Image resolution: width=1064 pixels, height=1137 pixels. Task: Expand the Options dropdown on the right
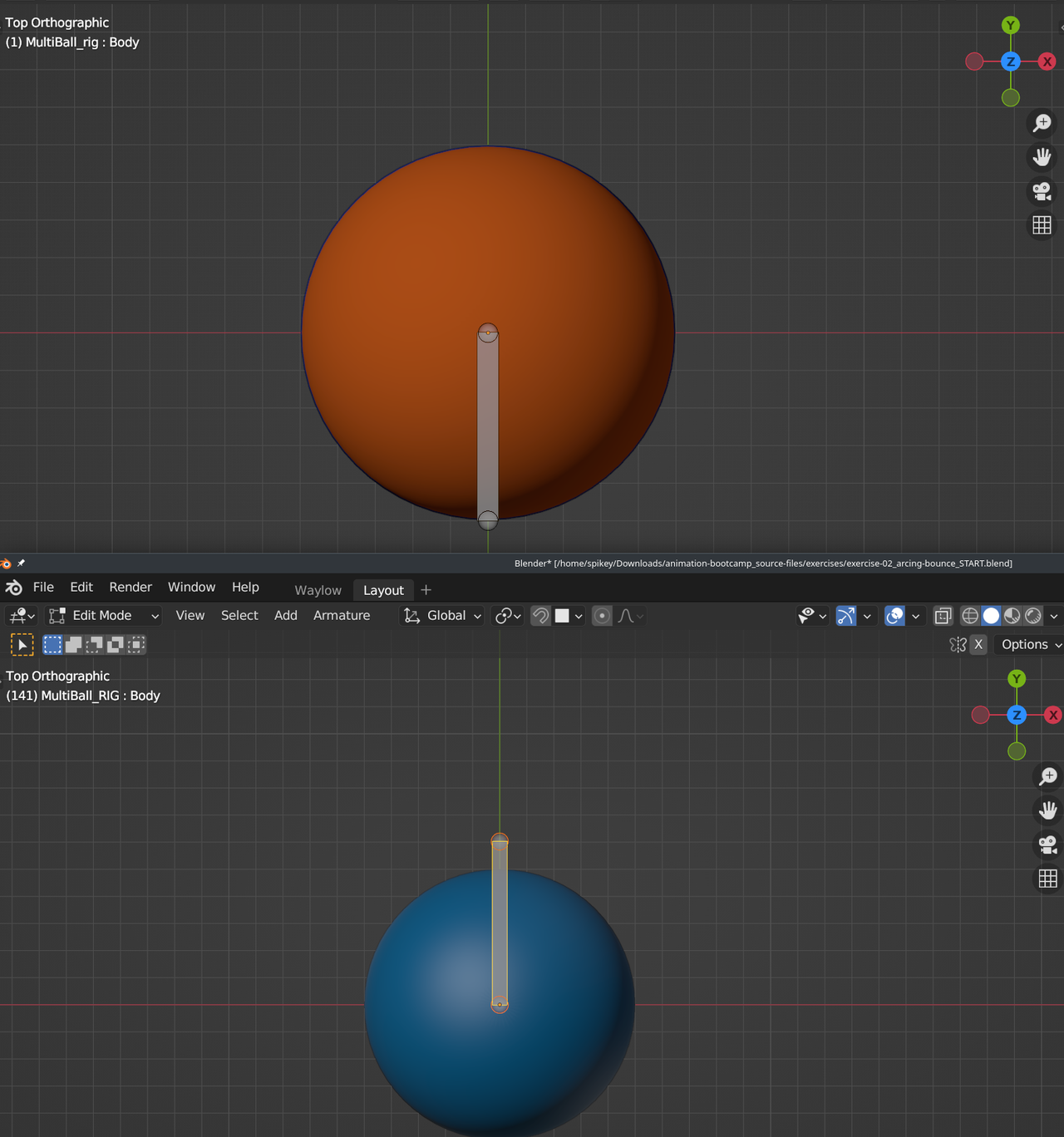[x=1028, y=644]
